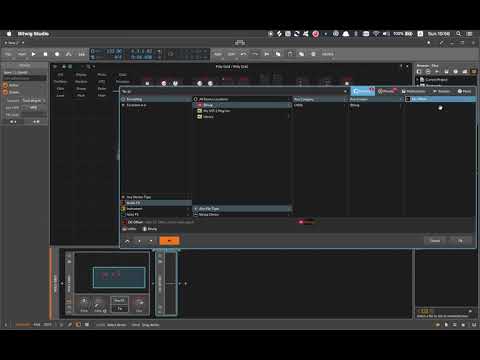Select the Any Category column header
The height and width of the screenshot is (360, 480).
coord(320,99)
